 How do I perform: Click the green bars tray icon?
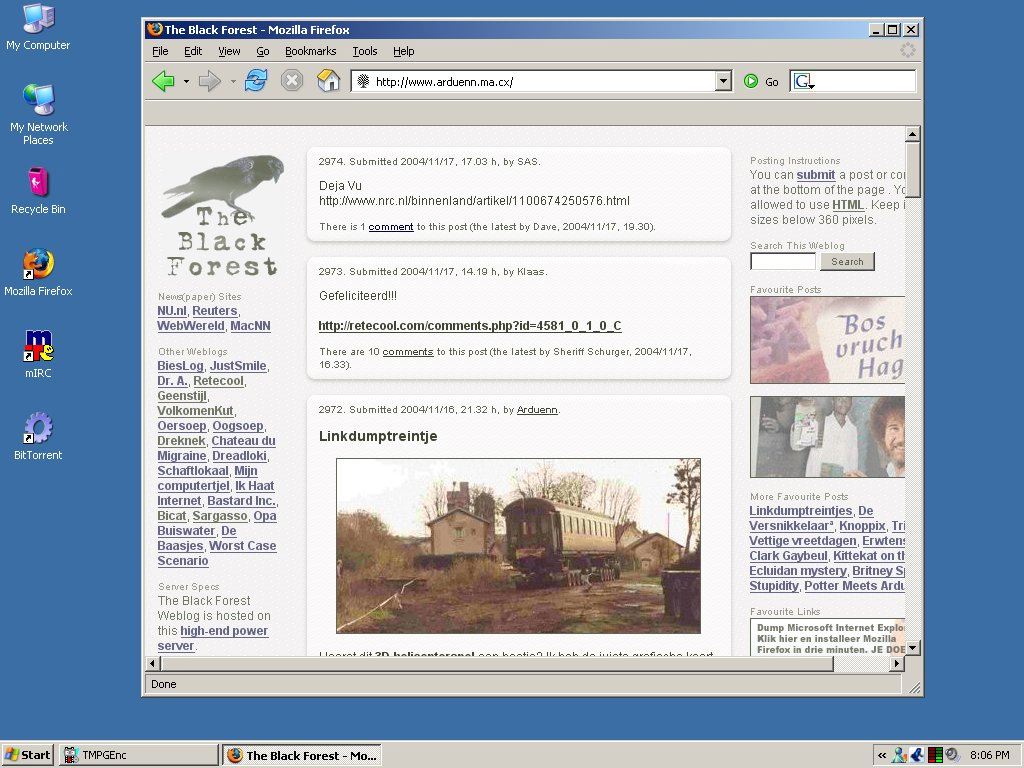tap(935, 755)
